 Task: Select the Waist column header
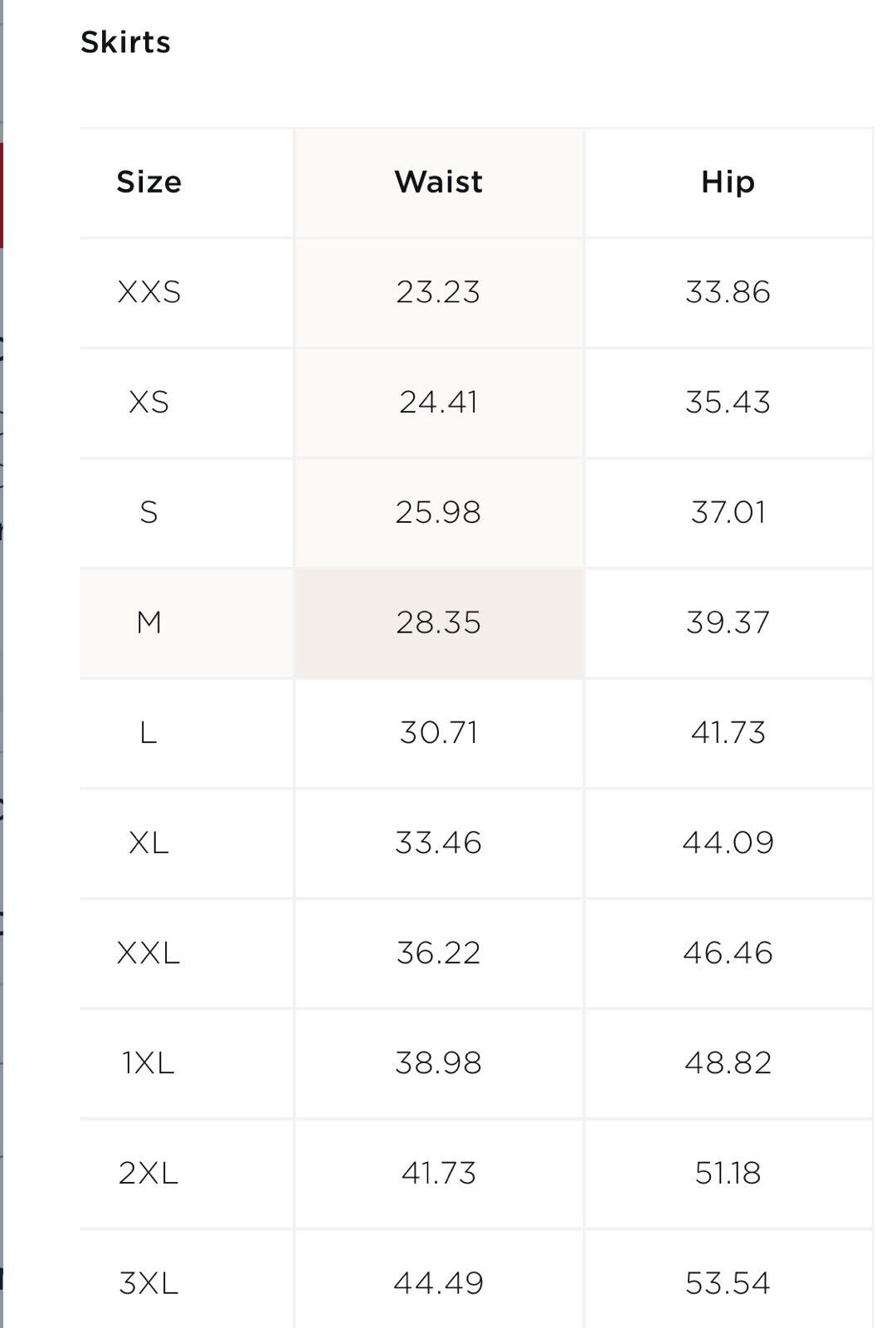(x=438, y=182)
